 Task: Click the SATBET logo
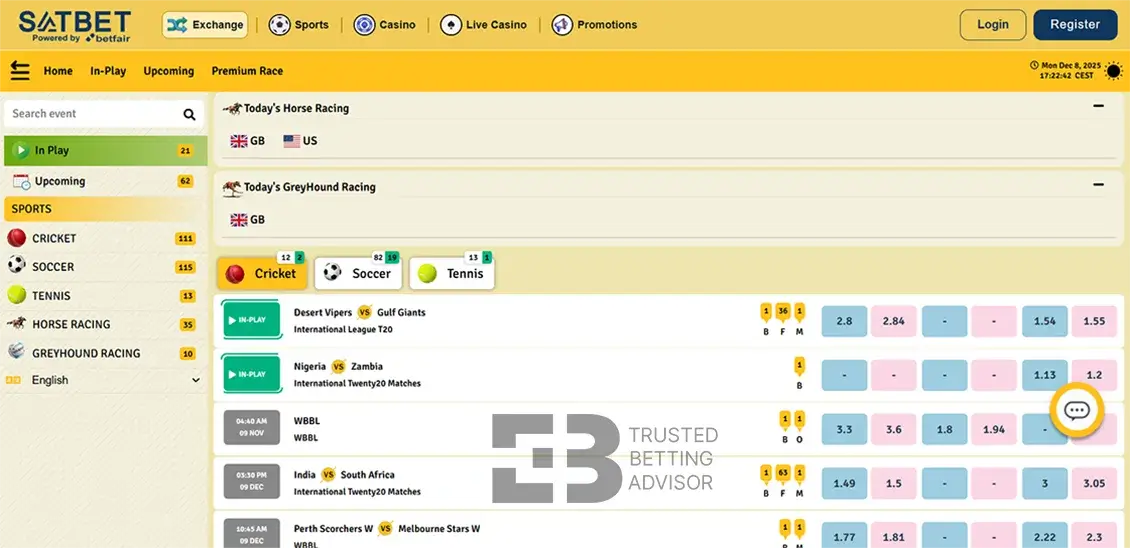[74, 25]
